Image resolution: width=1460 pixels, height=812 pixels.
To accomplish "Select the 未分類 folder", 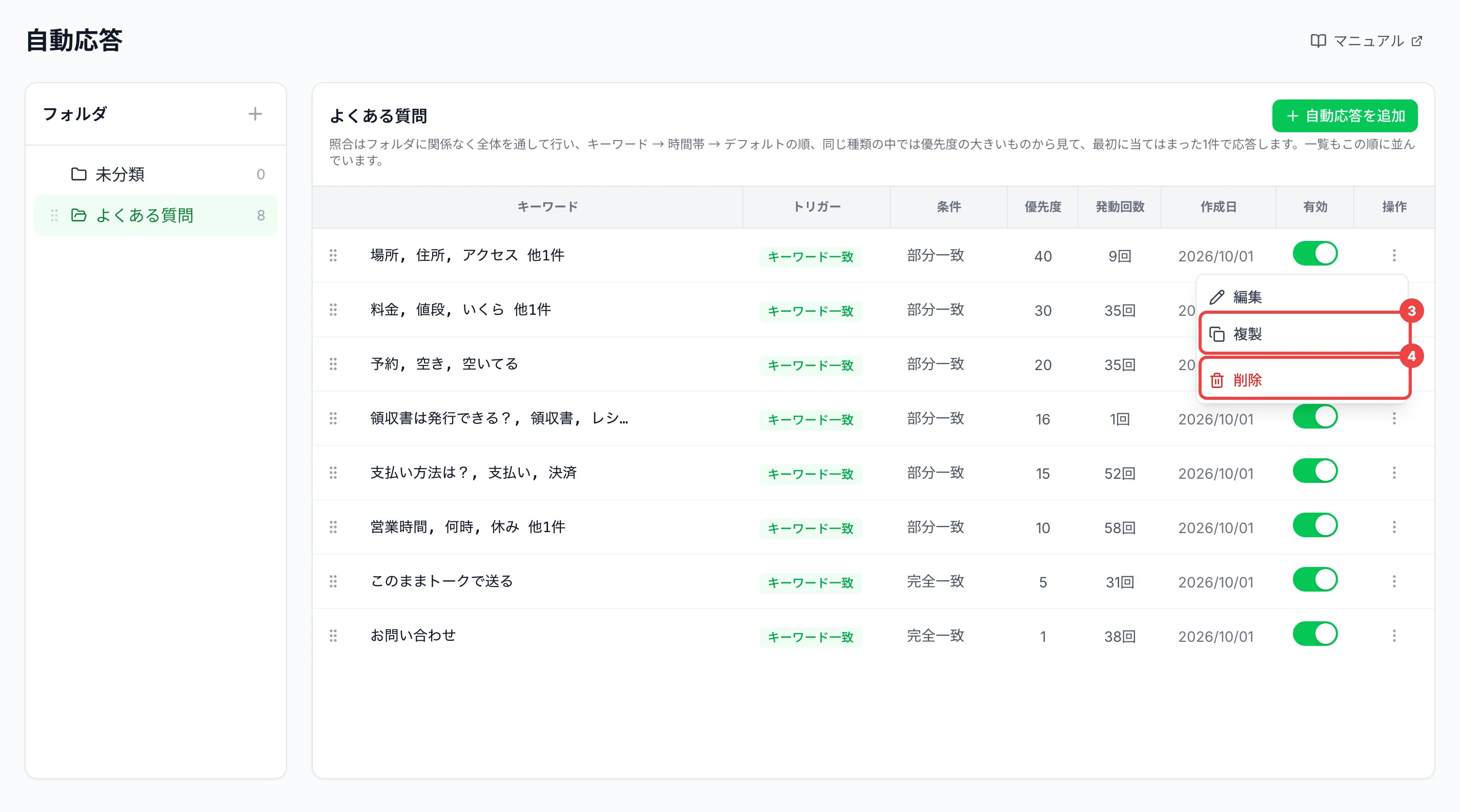I will click(156, 174).
